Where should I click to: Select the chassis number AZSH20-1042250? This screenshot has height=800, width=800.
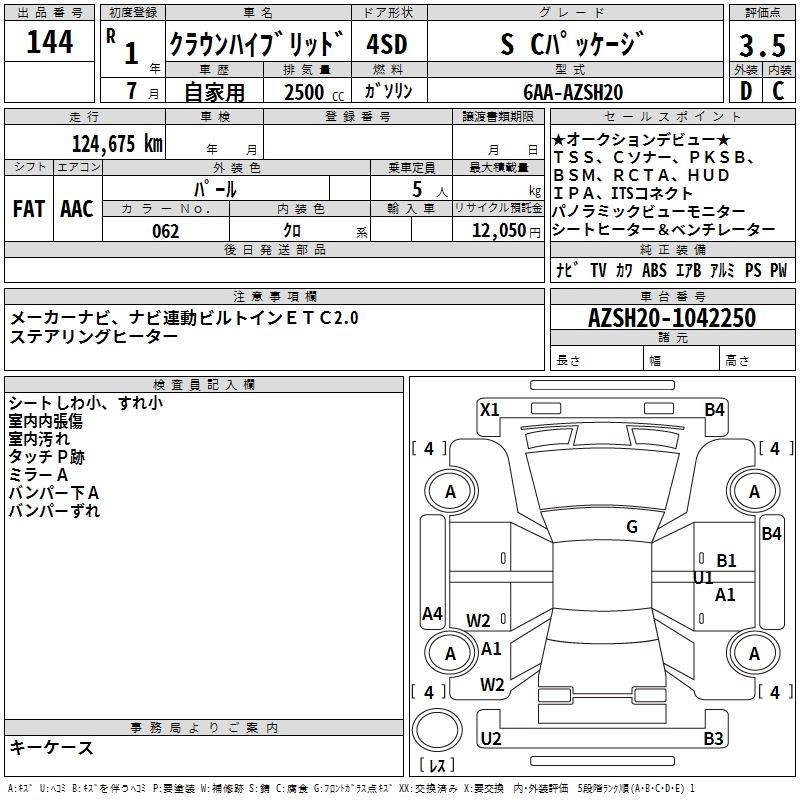click(672, 317)
